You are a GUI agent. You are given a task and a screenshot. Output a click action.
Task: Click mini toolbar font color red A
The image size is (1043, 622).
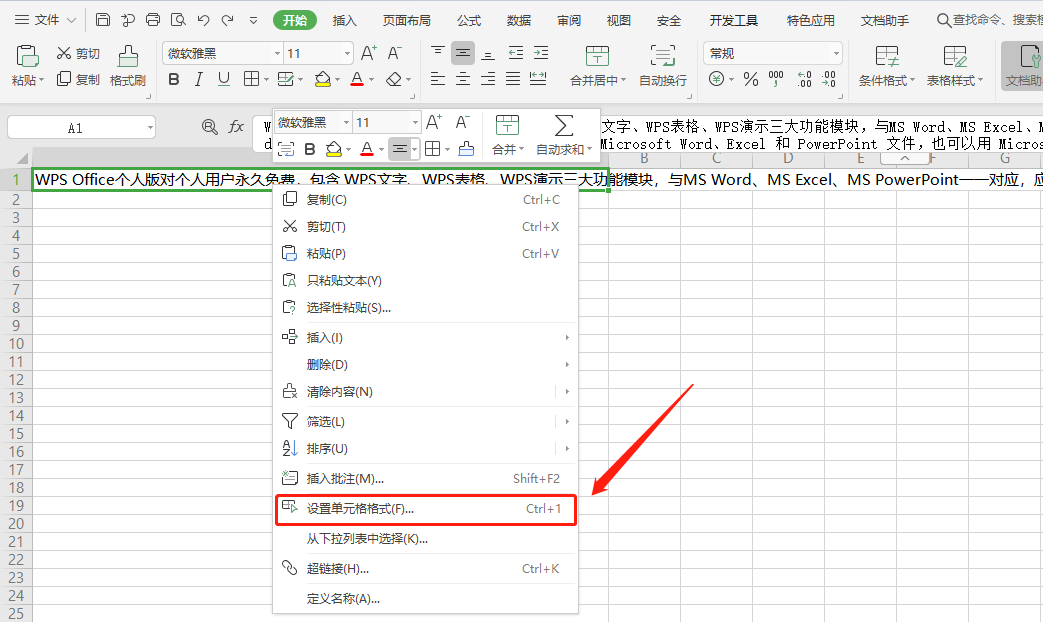coord(367,149)
